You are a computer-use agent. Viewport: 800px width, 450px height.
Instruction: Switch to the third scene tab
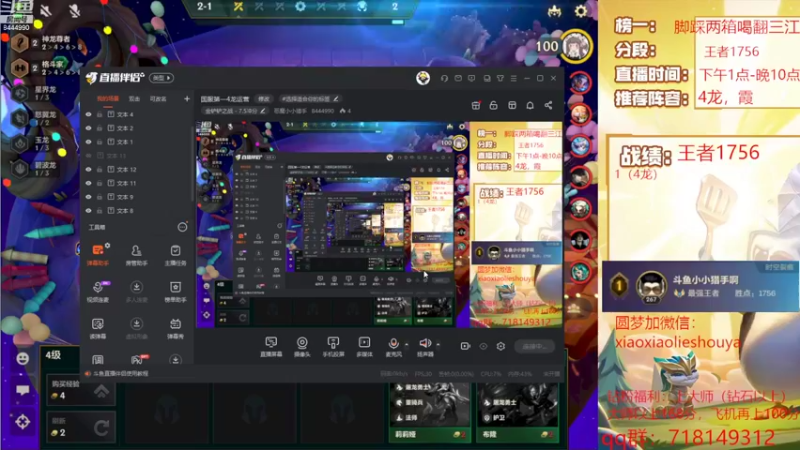[158, 98]
